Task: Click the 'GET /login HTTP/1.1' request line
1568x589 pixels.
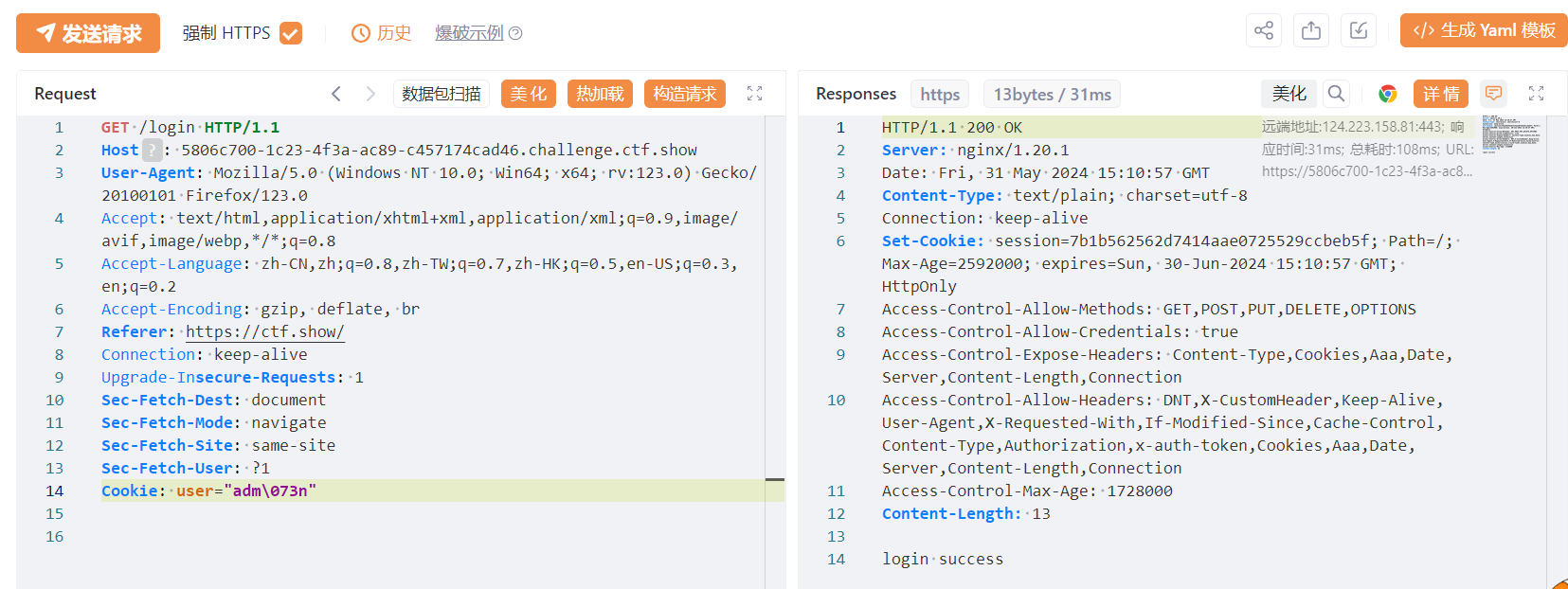Action: pyautogui.click(x=190, y=127)
